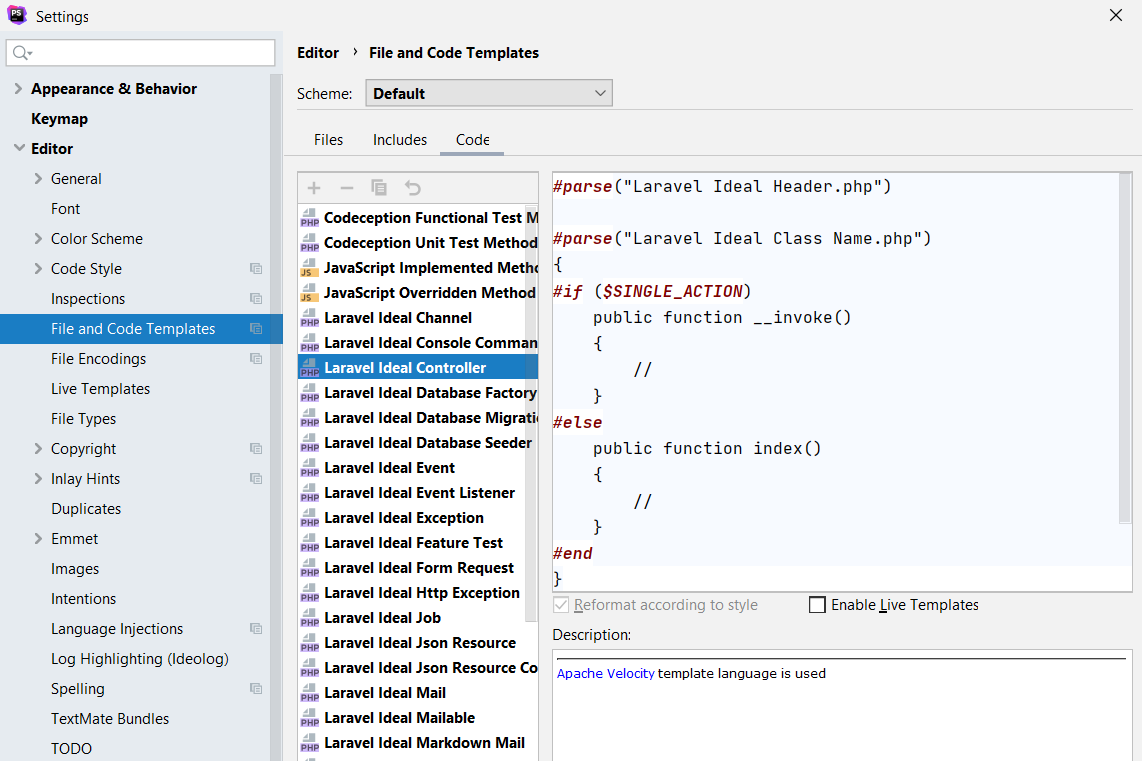Screen dimensions: 1142x761
Task: Expand the Appearance & Behavior section
Action: click(x=18, y=88)
